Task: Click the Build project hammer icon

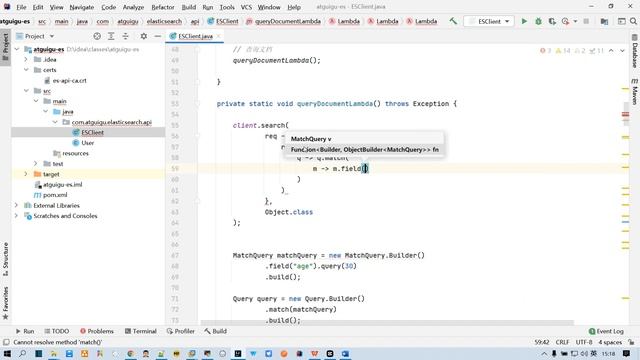Action: coord(453,21)
